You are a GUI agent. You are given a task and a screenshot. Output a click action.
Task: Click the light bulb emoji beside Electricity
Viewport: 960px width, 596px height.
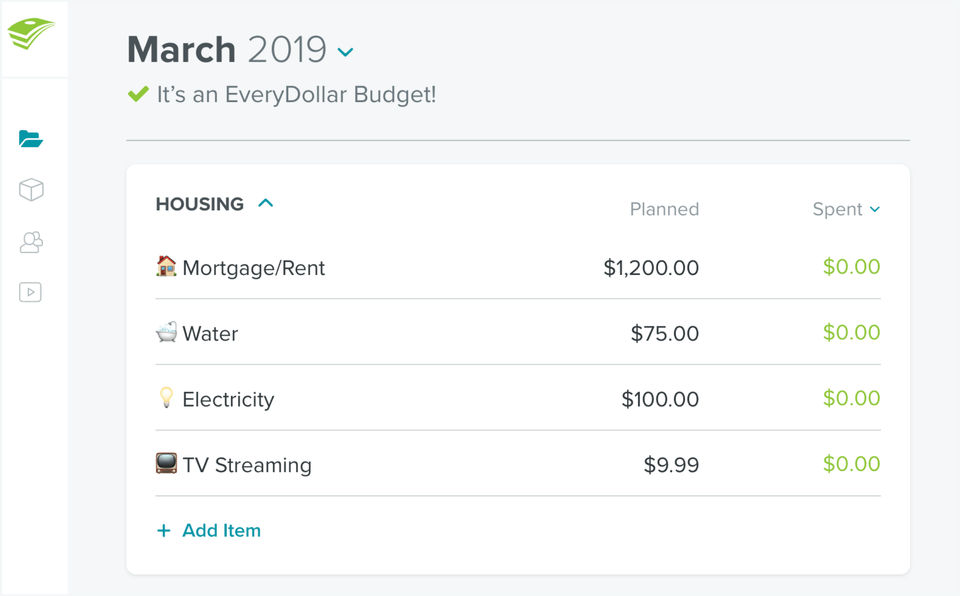click(x=166, y=398)
